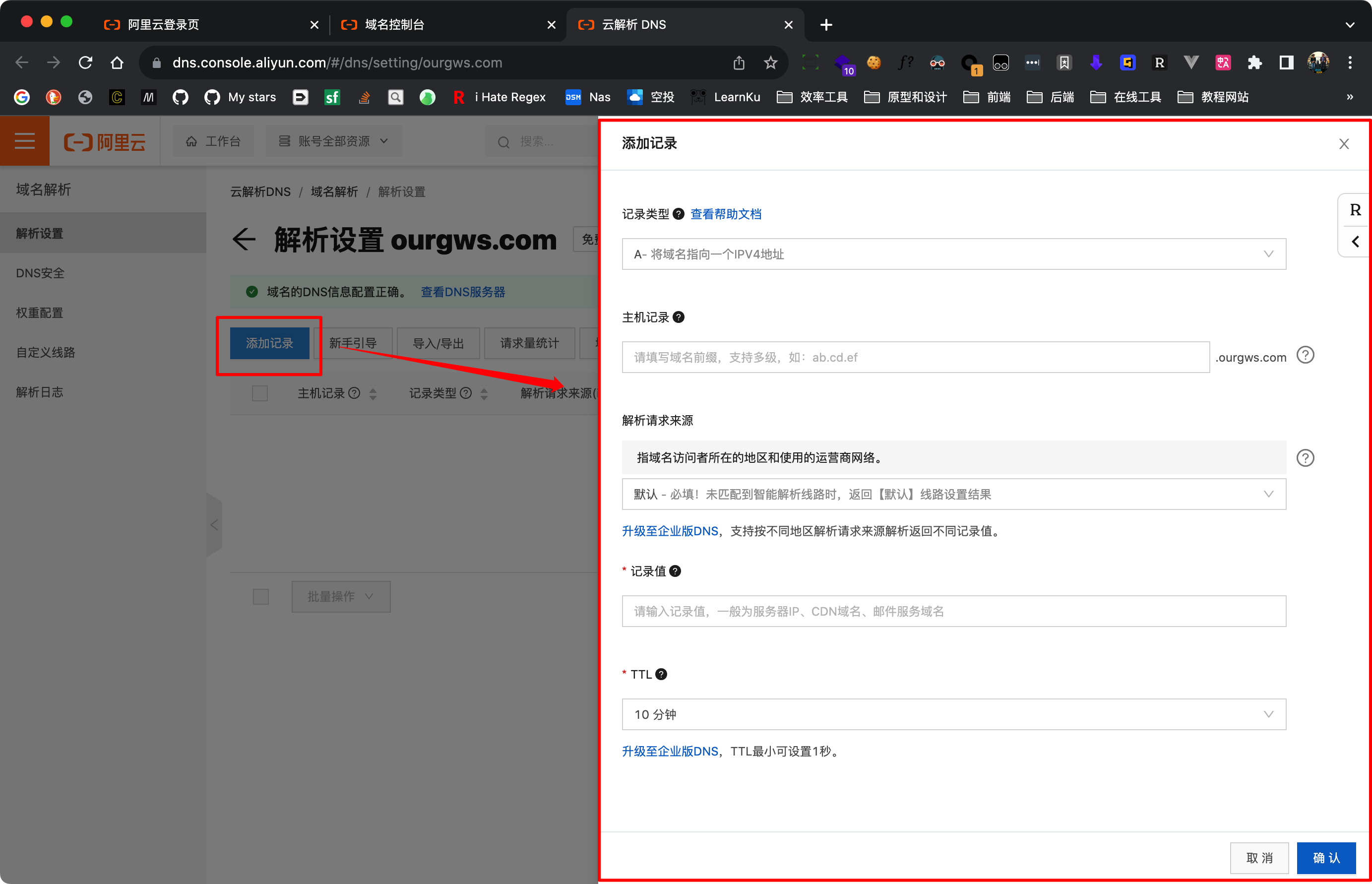Click the help icon beside 主机记录 label
Viewport: 1372px width, 884px height.
pyautogui.click(x=678, y=317)
